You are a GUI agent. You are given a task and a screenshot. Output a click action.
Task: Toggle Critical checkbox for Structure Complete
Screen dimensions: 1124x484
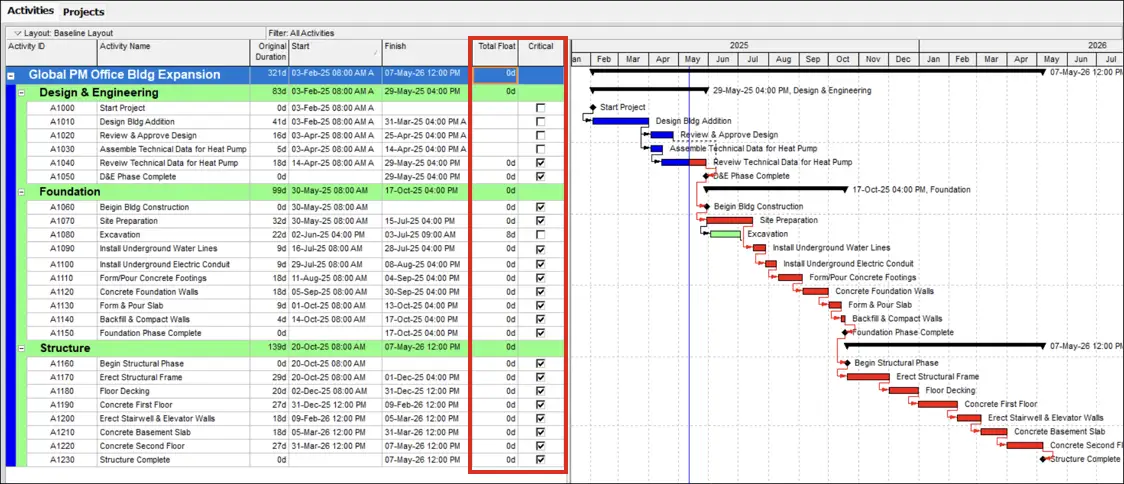pos(540,460)
